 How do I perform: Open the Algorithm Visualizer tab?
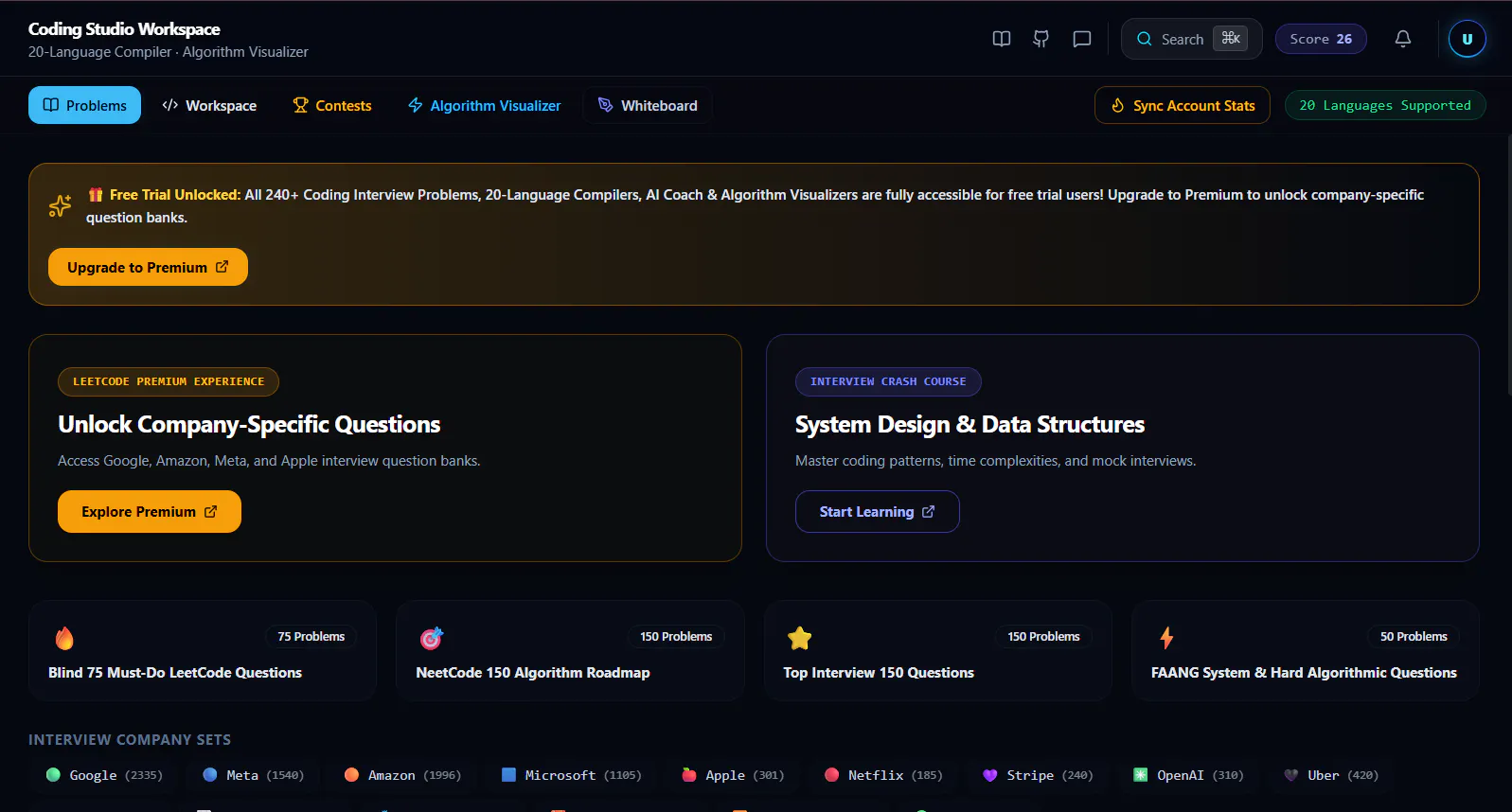pyautogui.click(x=484, y=105)
